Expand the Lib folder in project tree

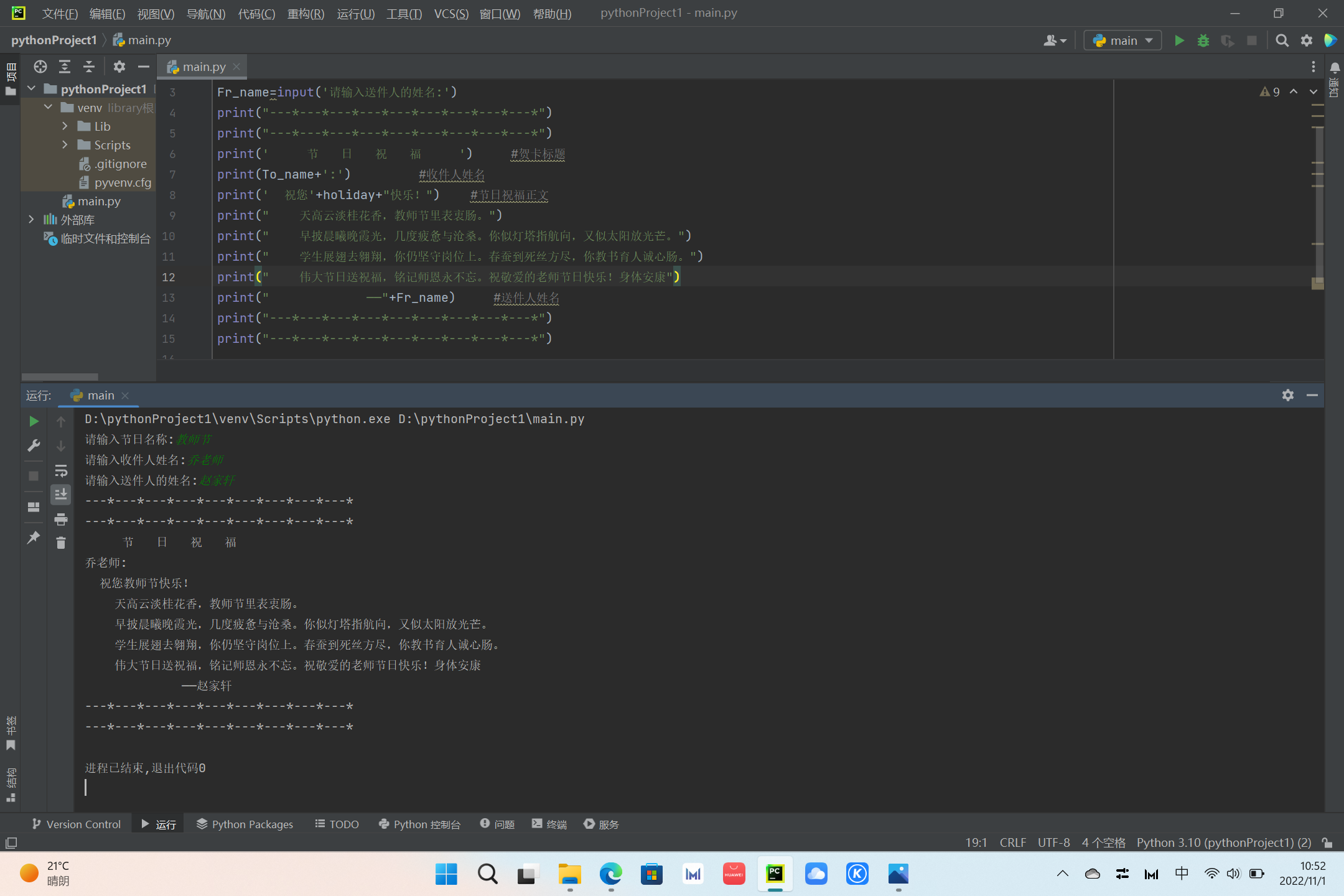(65, 126)
